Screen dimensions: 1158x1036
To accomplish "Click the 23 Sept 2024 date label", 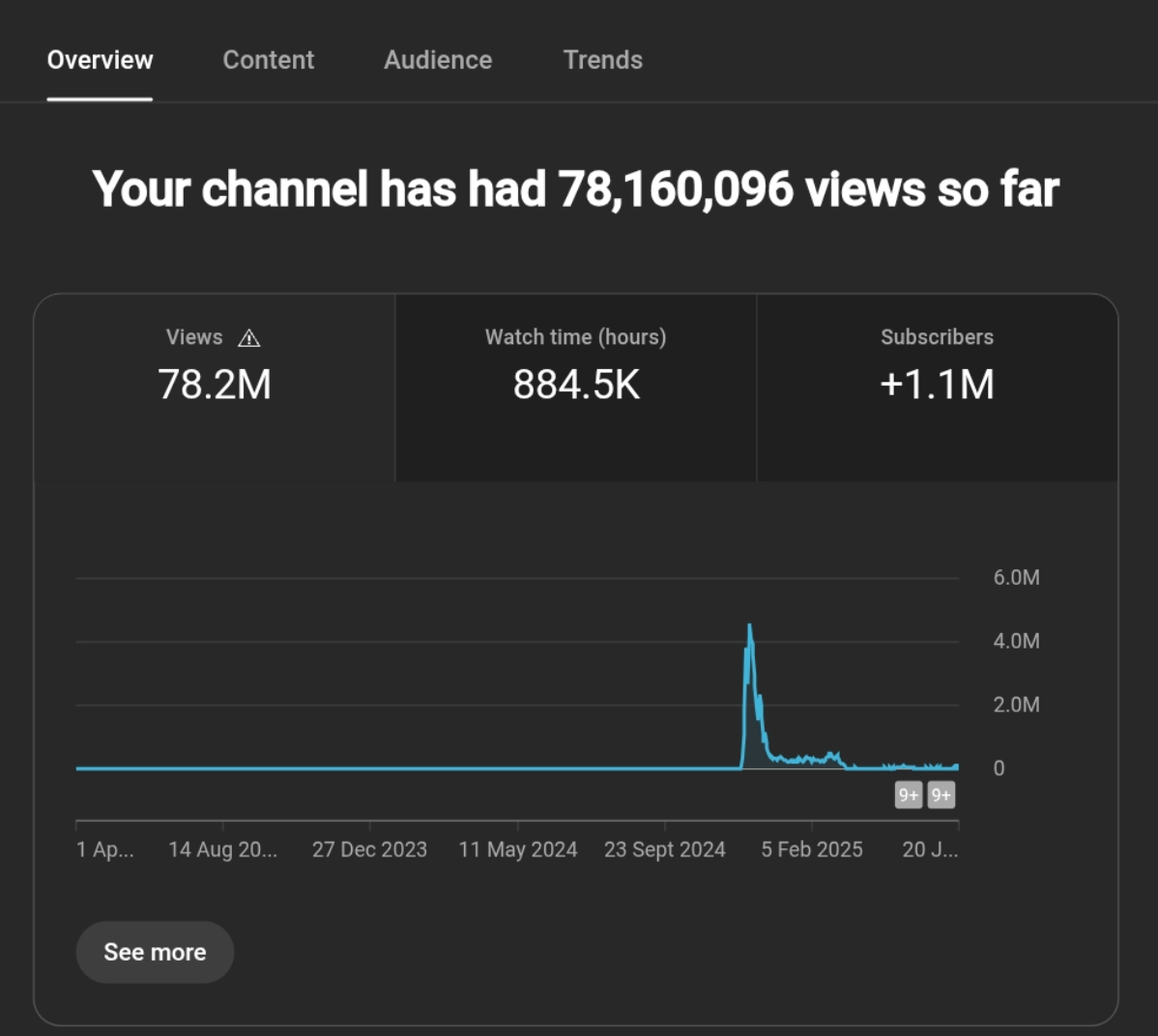I will point(665,849).
